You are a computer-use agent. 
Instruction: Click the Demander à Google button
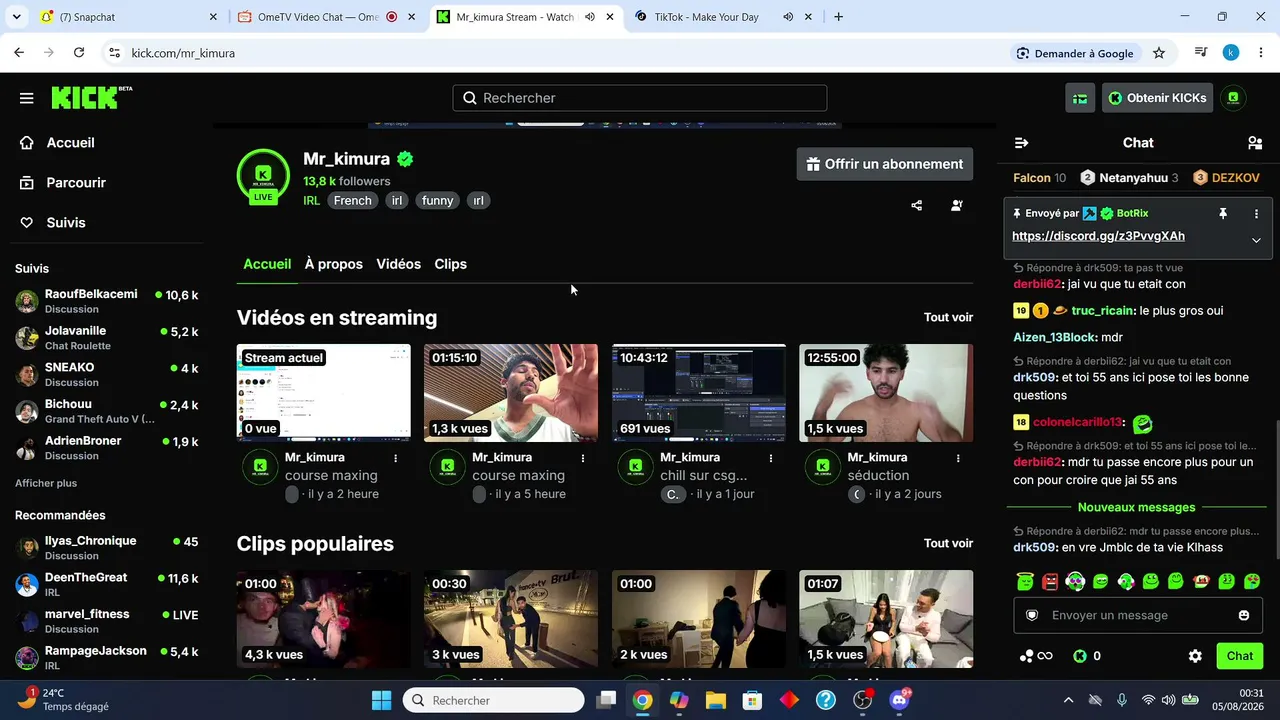click(1075, 53)
